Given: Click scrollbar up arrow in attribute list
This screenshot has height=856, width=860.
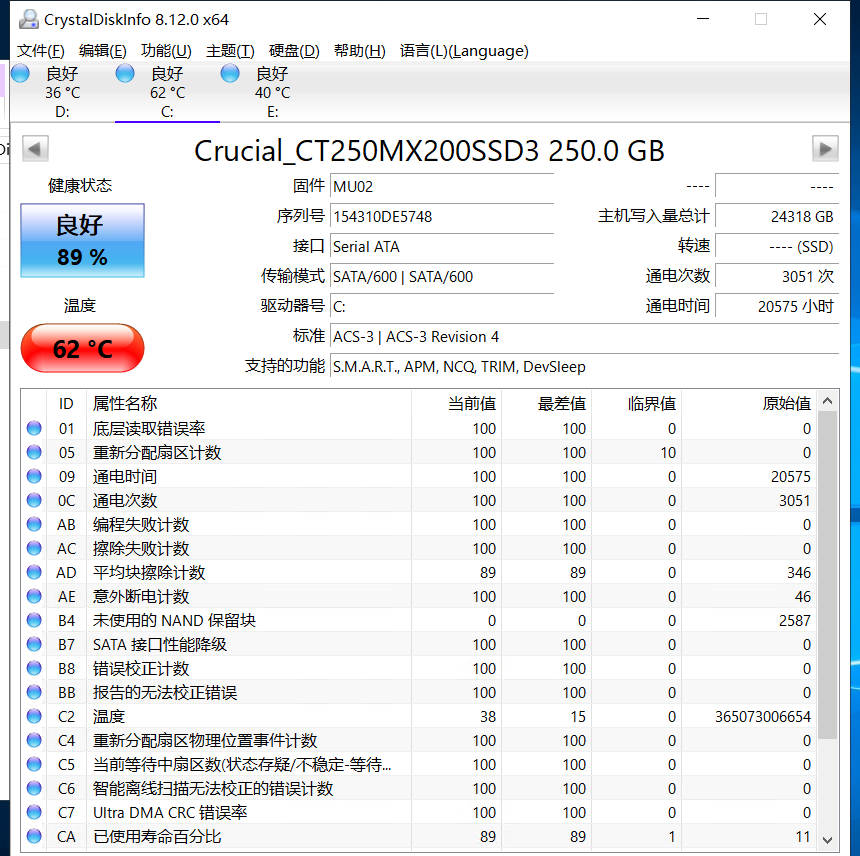Looking at the screenshot, I should (827, 401).
